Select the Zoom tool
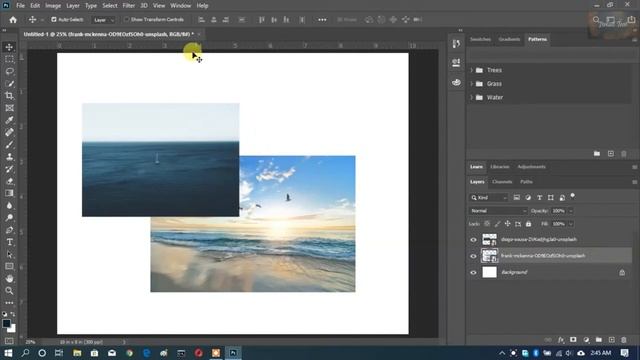The width and height of the screenshot is (640, 360). [9, 291]
